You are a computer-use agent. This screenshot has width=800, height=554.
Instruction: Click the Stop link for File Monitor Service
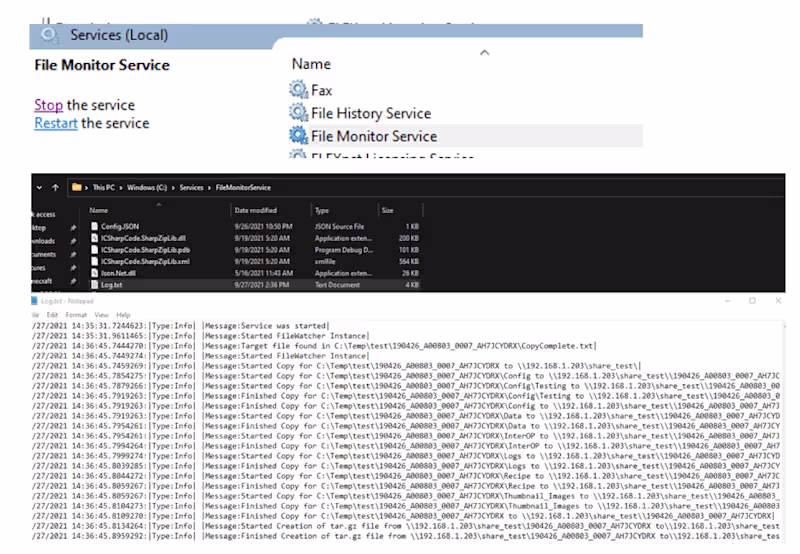pos(48,105)
